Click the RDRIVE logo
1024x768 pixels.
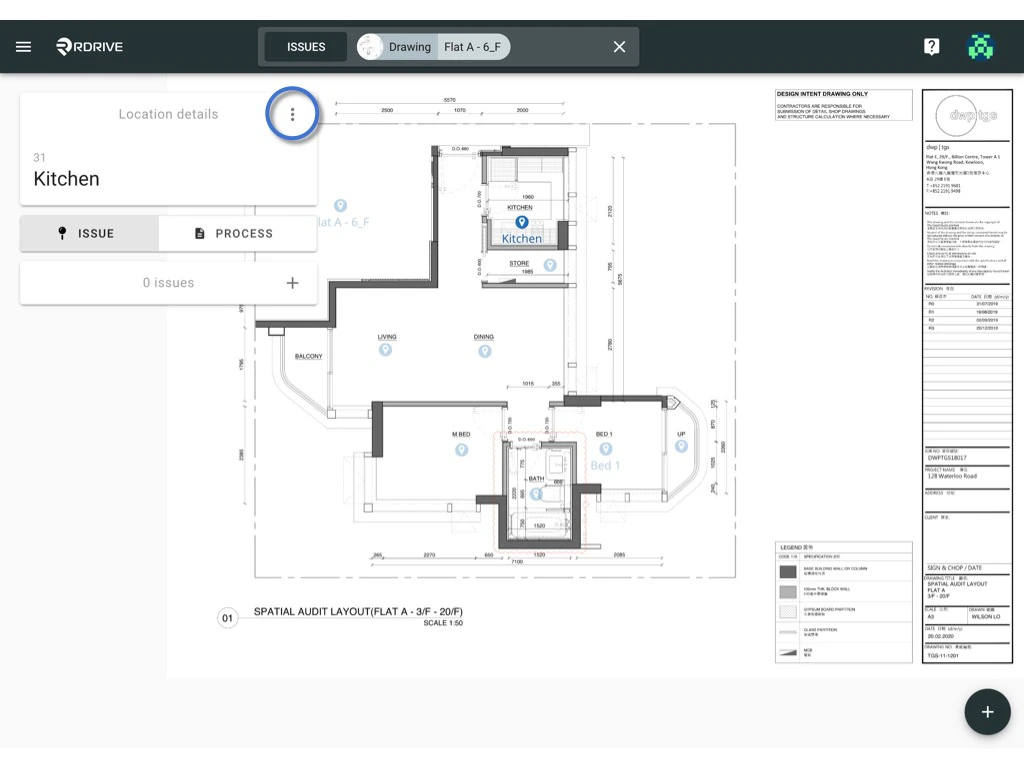pos(88,46)
